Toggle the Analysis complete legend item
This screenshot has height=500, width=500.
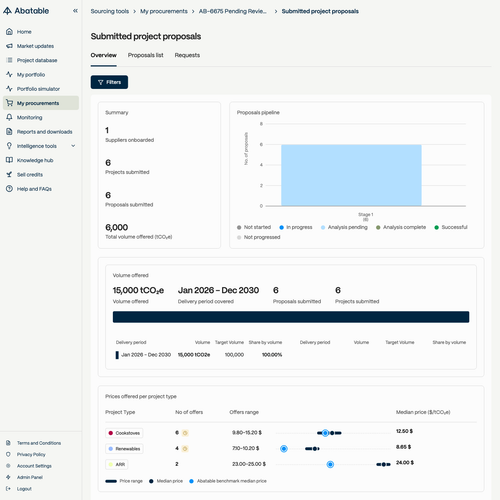401,227
